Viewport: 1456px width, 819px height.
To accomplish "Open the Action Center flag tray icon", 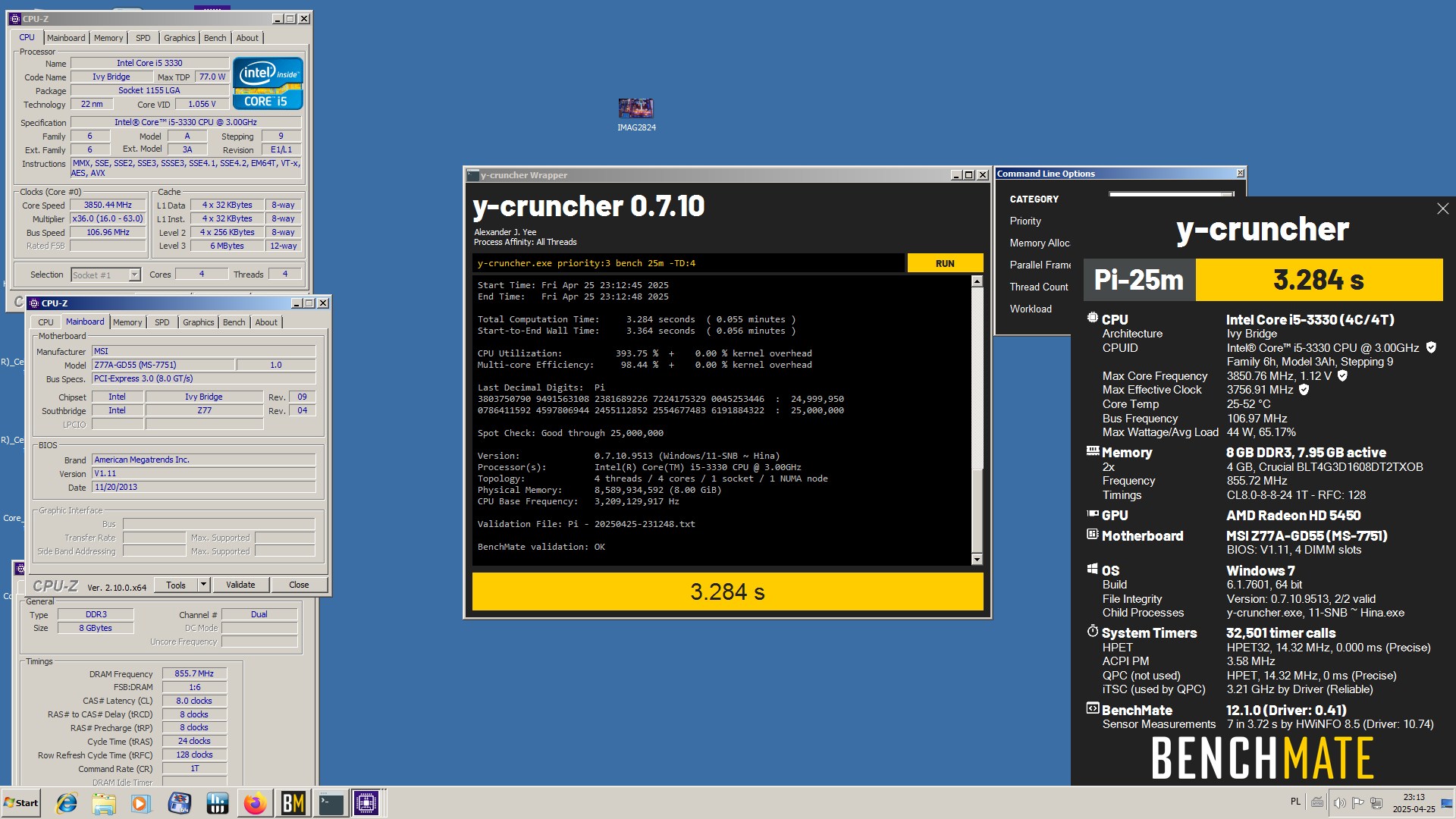I will coord(1358,802).
